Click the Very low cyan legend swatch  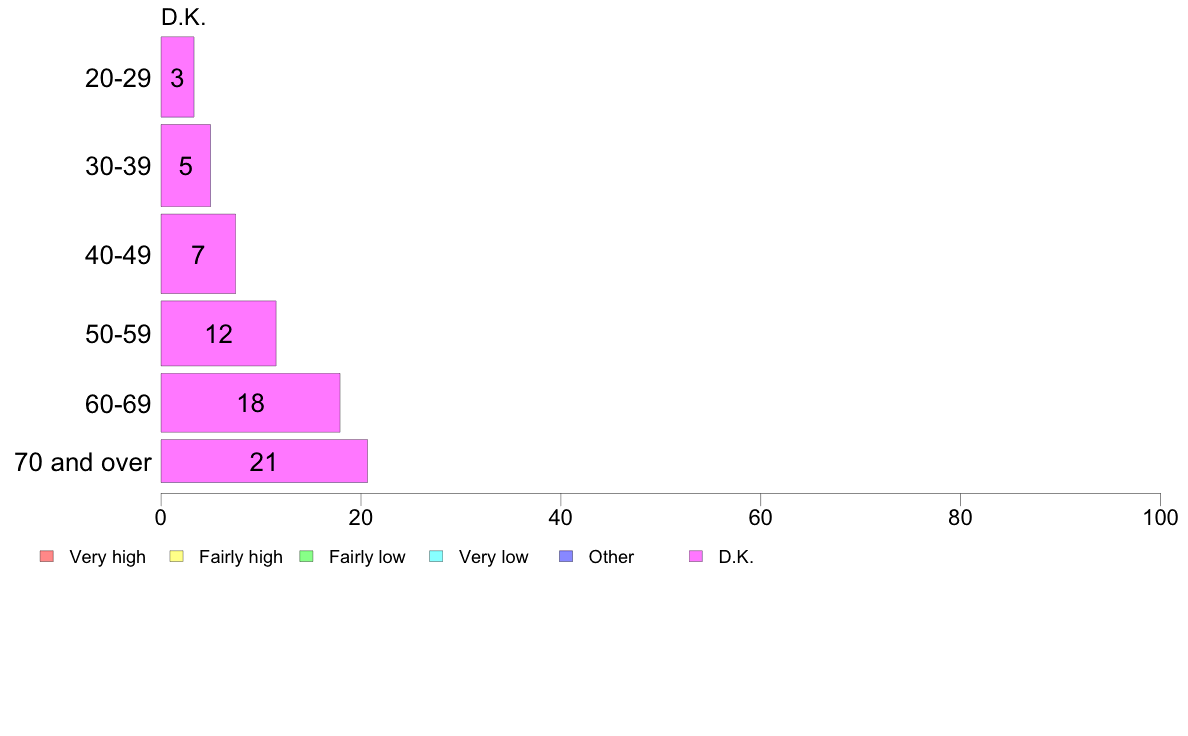436,556
